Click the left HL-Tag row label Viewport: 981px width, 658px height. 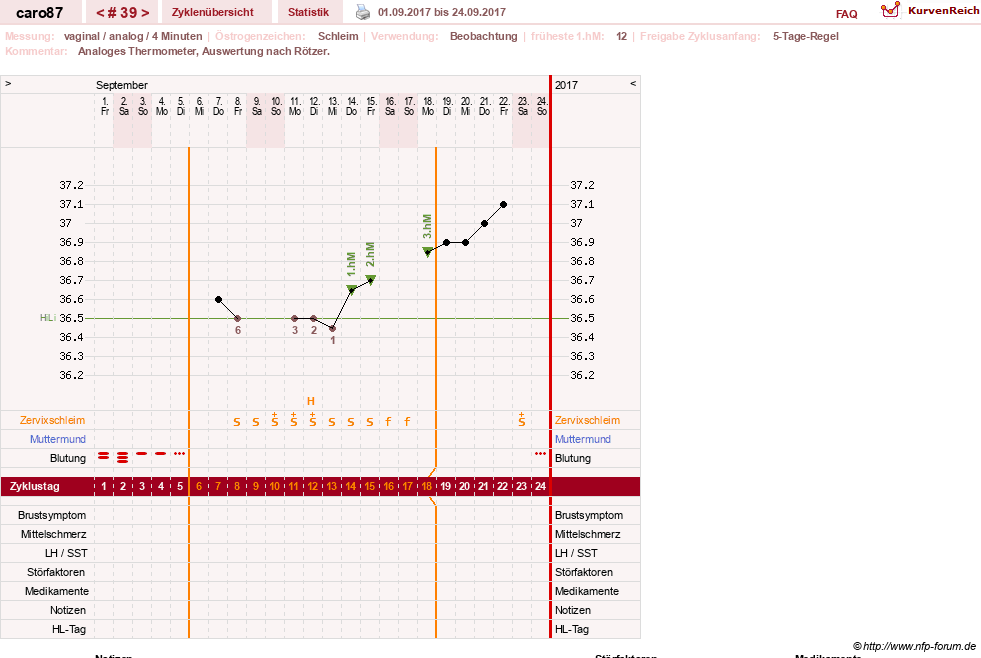69,629
